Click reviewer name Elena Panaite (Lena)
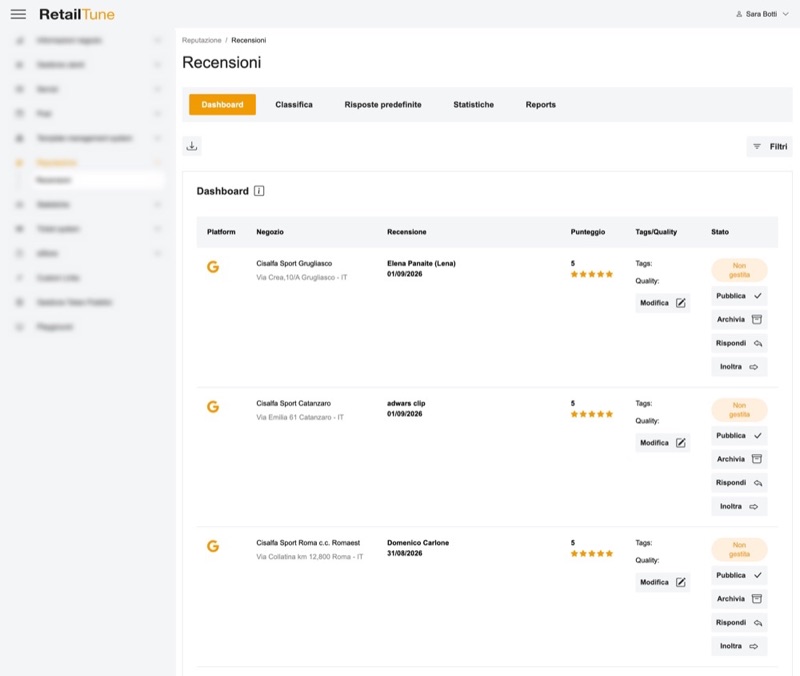The image size is (800, 676). point(421,263)
